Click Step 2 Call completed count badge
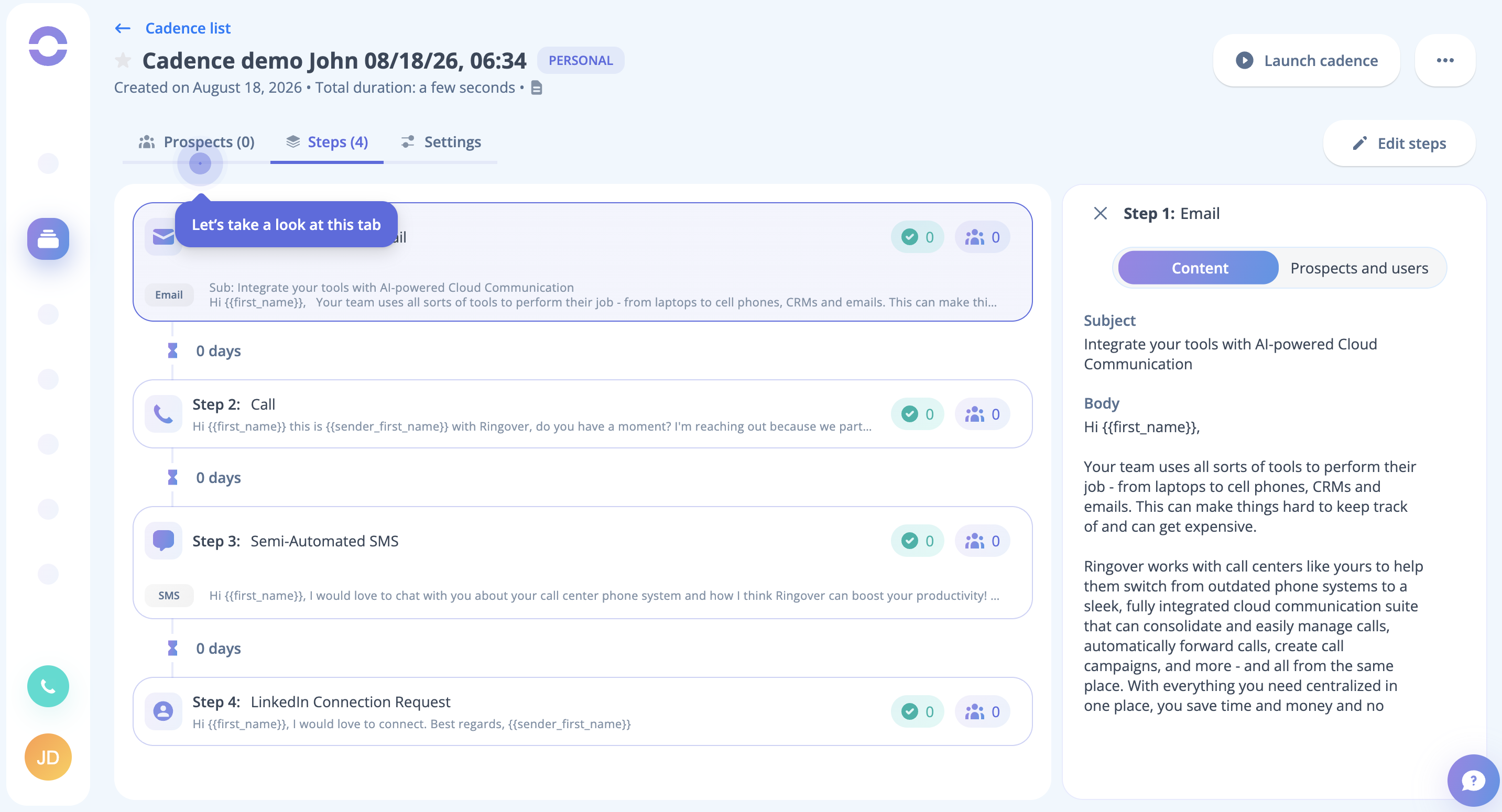This screenshot has width=1502, height=812. click(x=917, y=414)
